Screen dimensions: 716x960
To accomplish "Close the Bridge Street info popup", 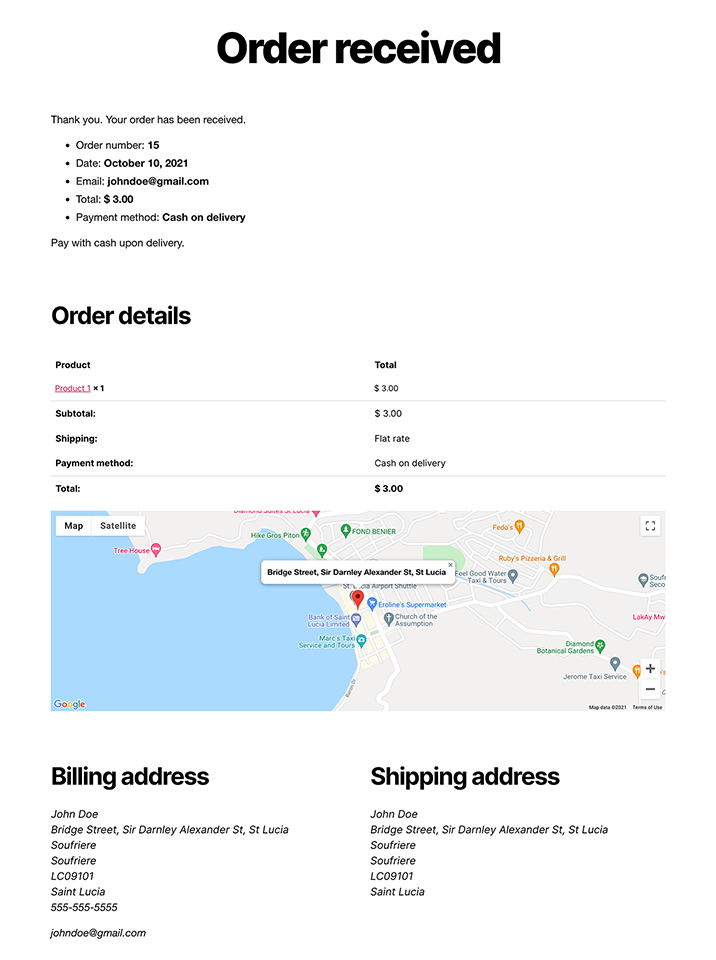I will (450, 565).
